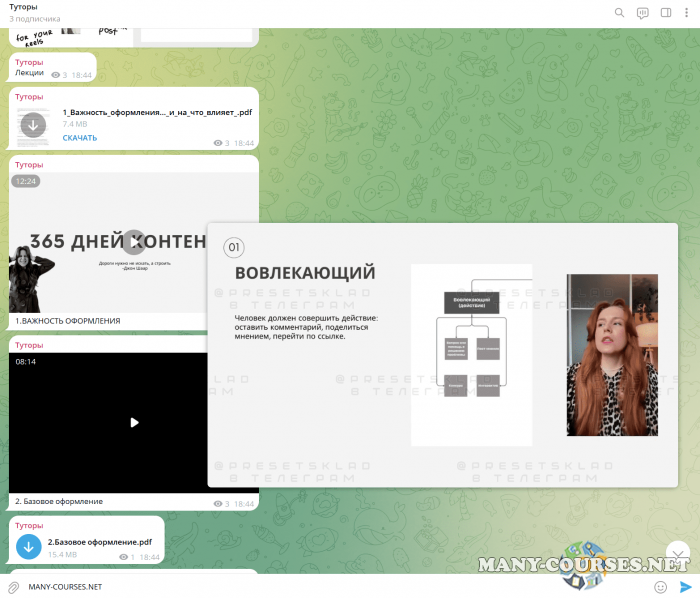Click Туторы sender name above Лекции
This screenshot has width=700, height=598.
29,62
